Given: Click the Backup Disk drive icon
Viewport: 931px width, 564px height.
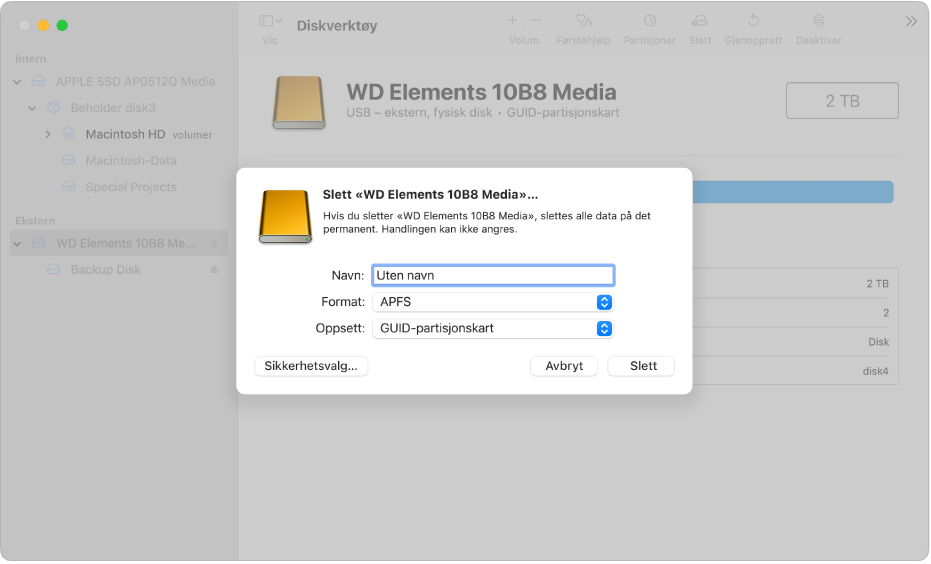Looking at the screenshot, I should 54,270.
